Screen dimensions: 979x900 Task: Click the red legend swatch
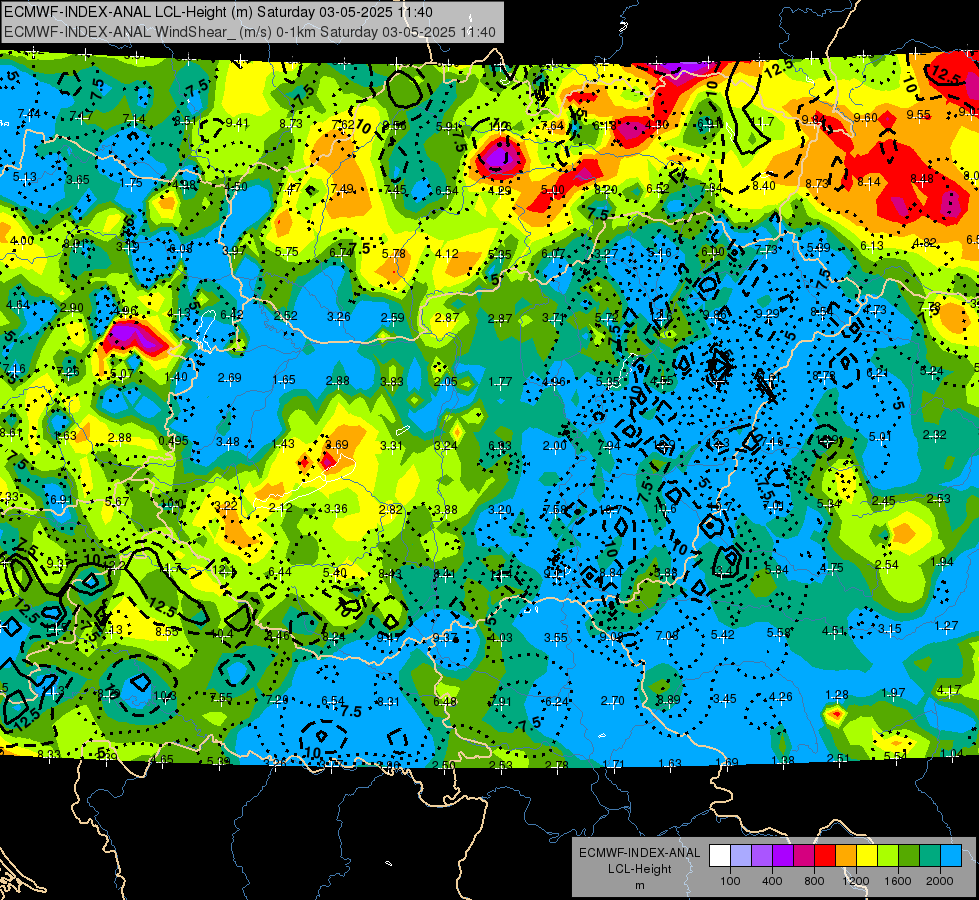click(x=825, y=855)
